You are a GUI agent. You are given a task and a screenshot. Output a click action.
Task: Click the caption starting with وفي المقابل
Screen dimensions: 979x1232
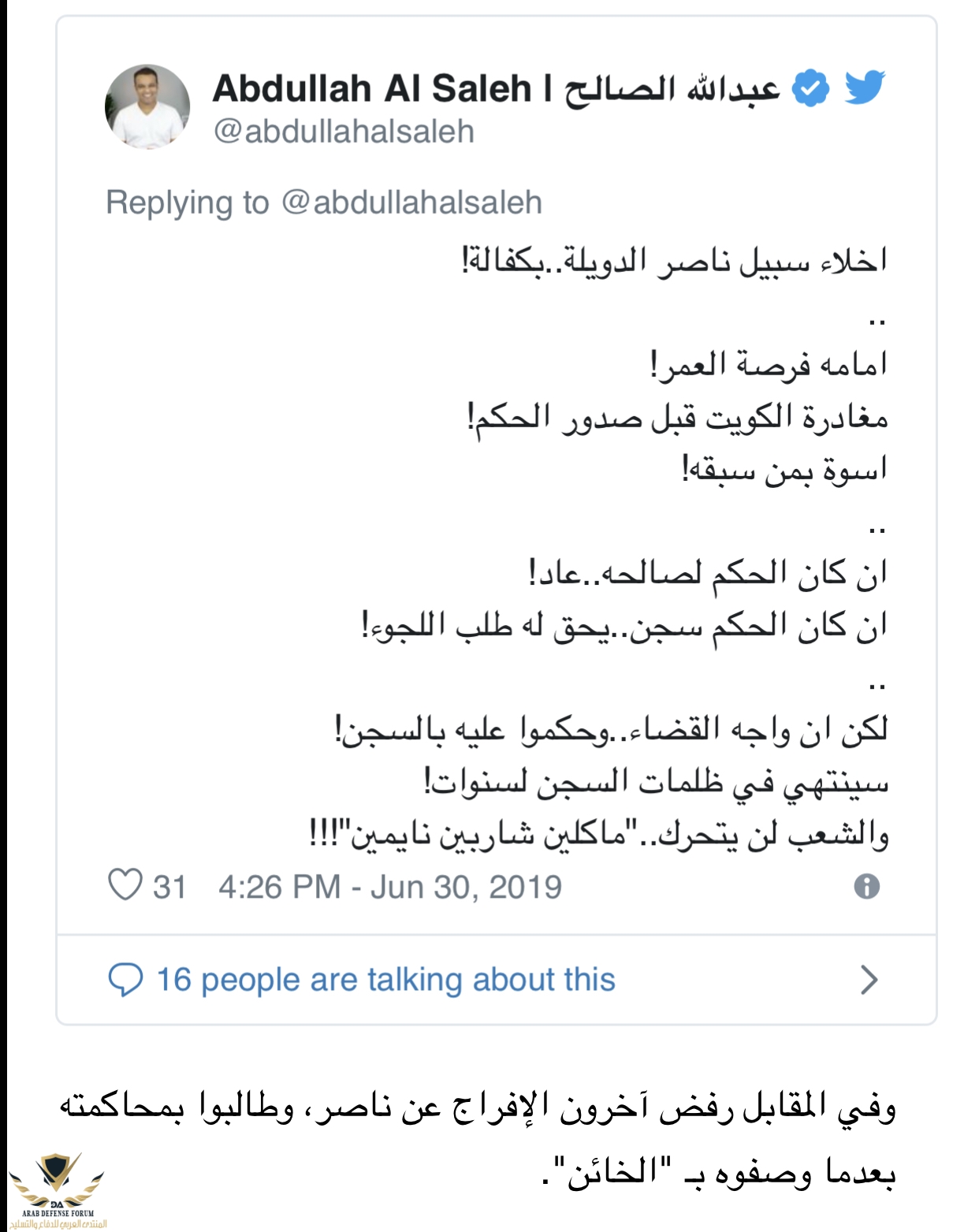(478, 1141)
